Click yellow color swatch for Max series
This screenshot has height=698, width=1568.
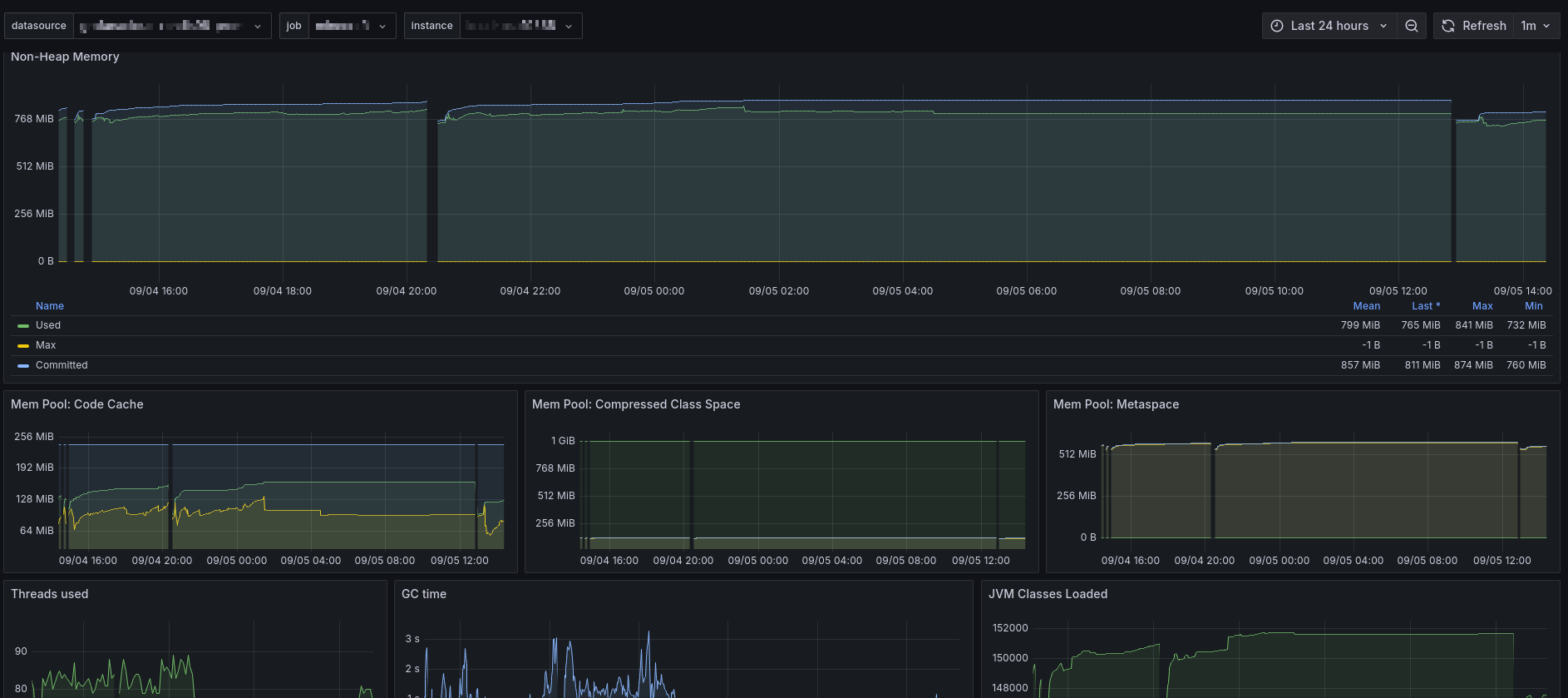pyautogui.click(x=23, y=346)
